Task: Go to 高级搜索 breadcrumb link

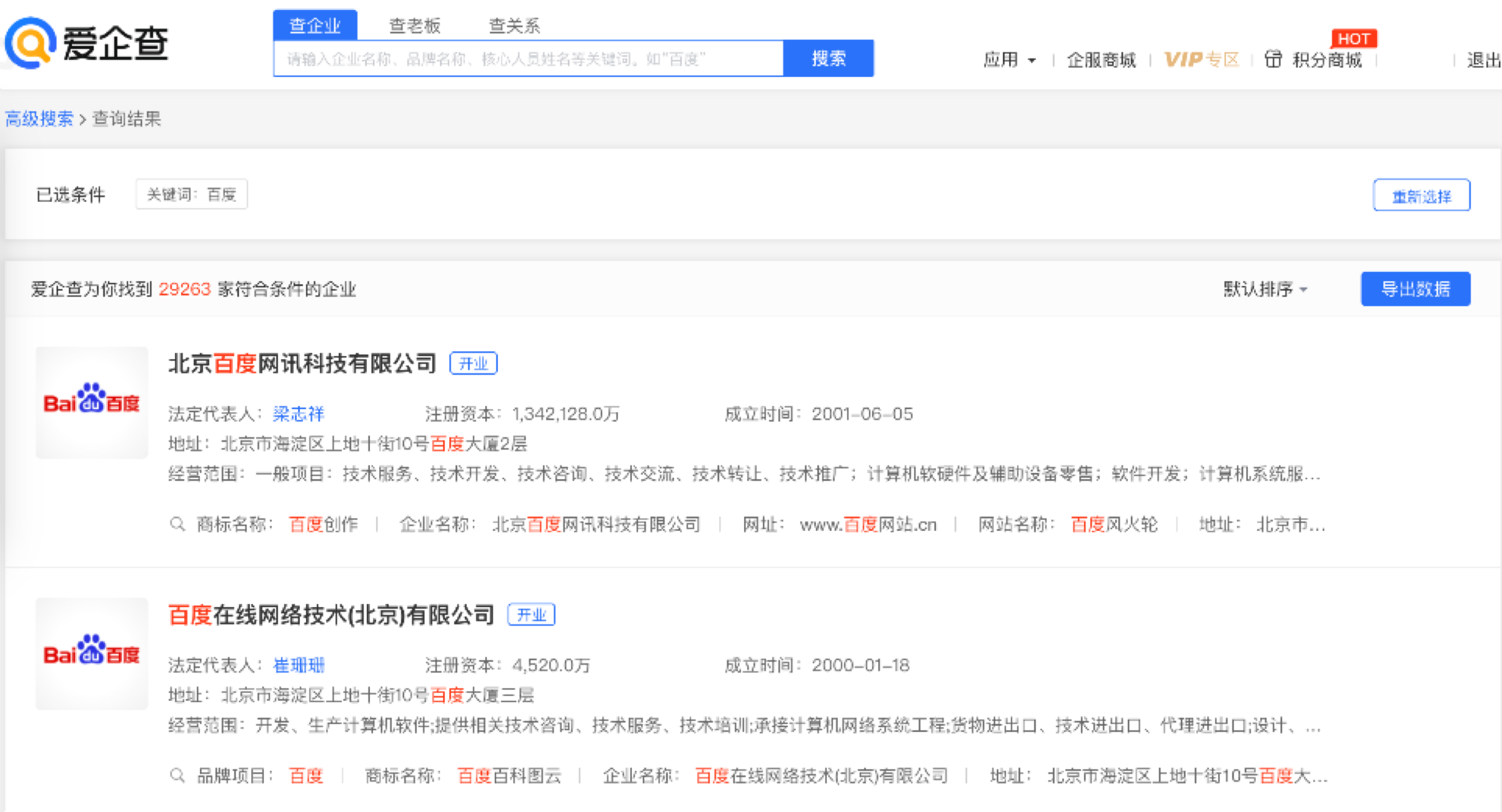Action: click(39, 119)
